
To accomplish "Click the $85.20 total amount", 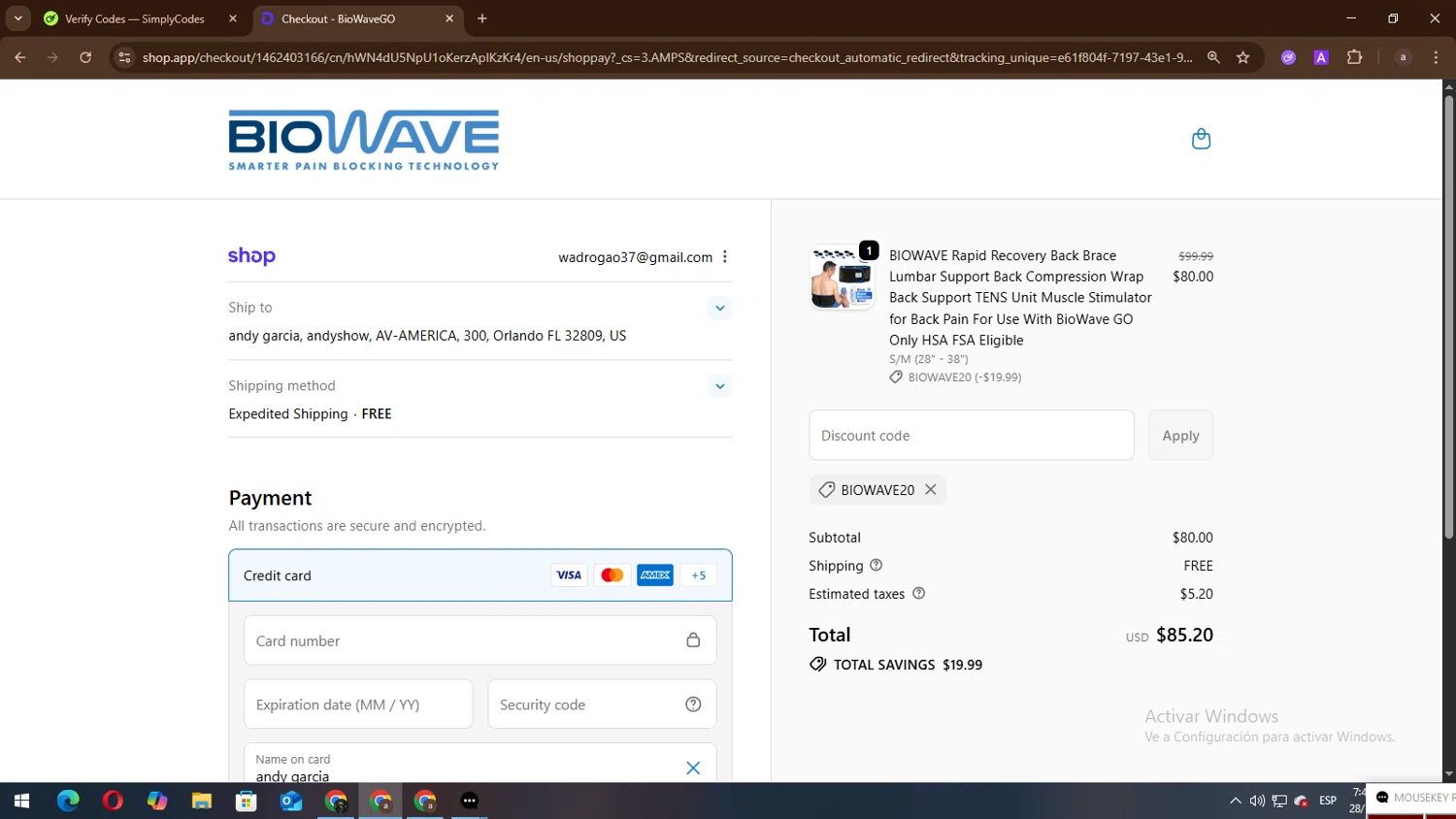I will coord(1184,635).
